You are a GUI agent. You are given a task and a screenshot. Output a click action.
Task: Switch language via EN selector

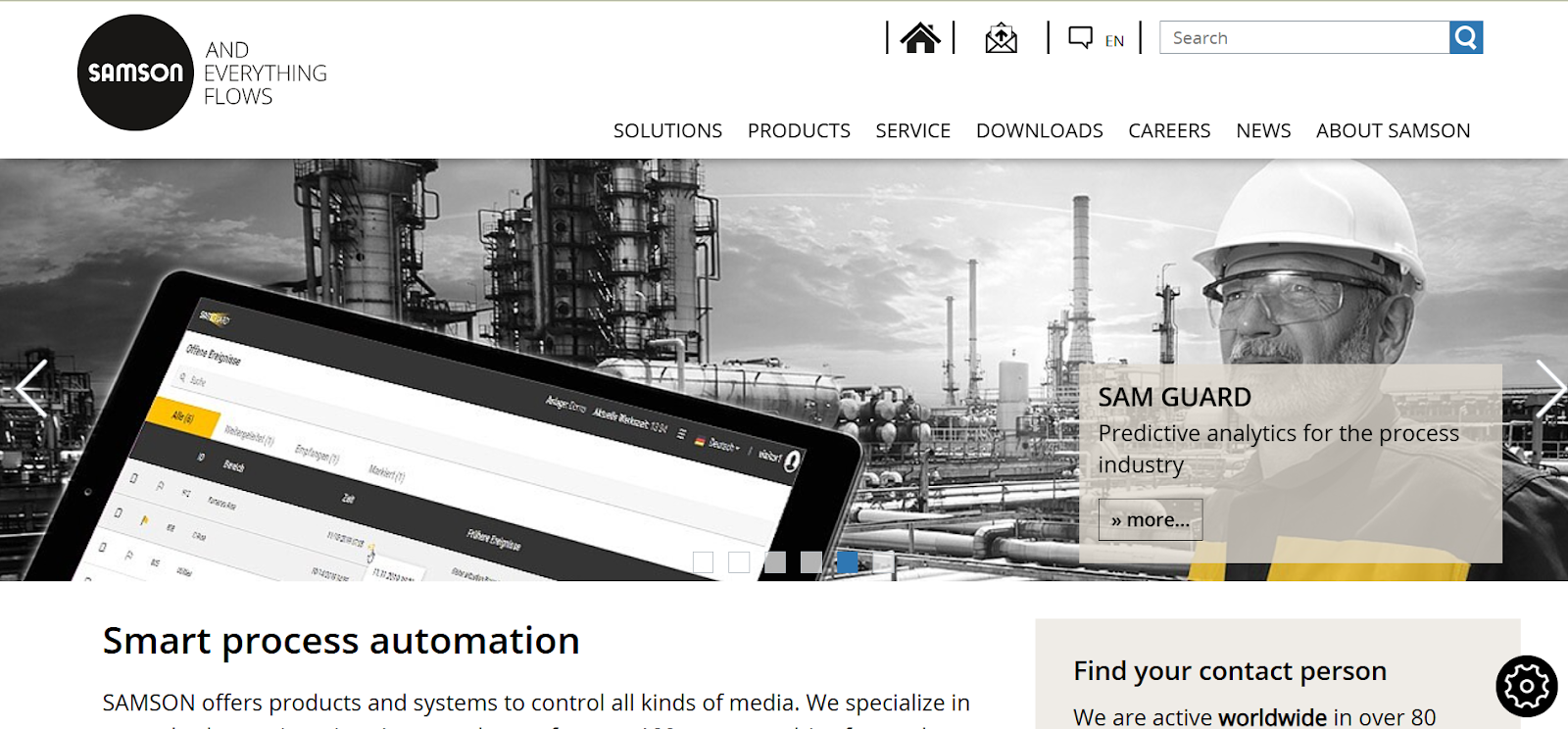pos(1114,41)
